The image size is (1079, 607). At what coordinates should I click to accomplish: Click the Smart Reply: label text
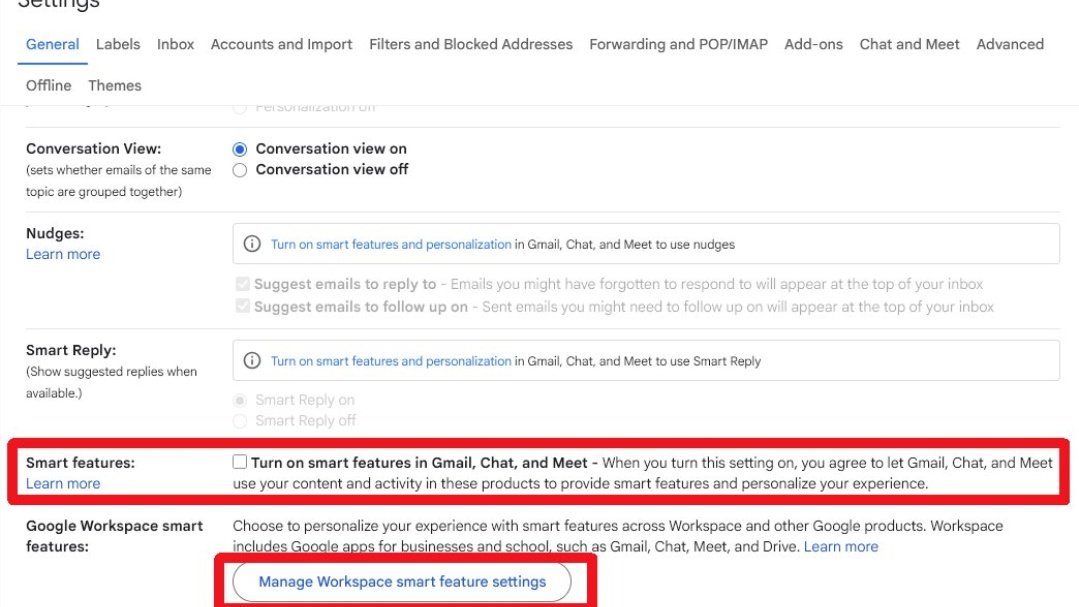tap(71, 350)
